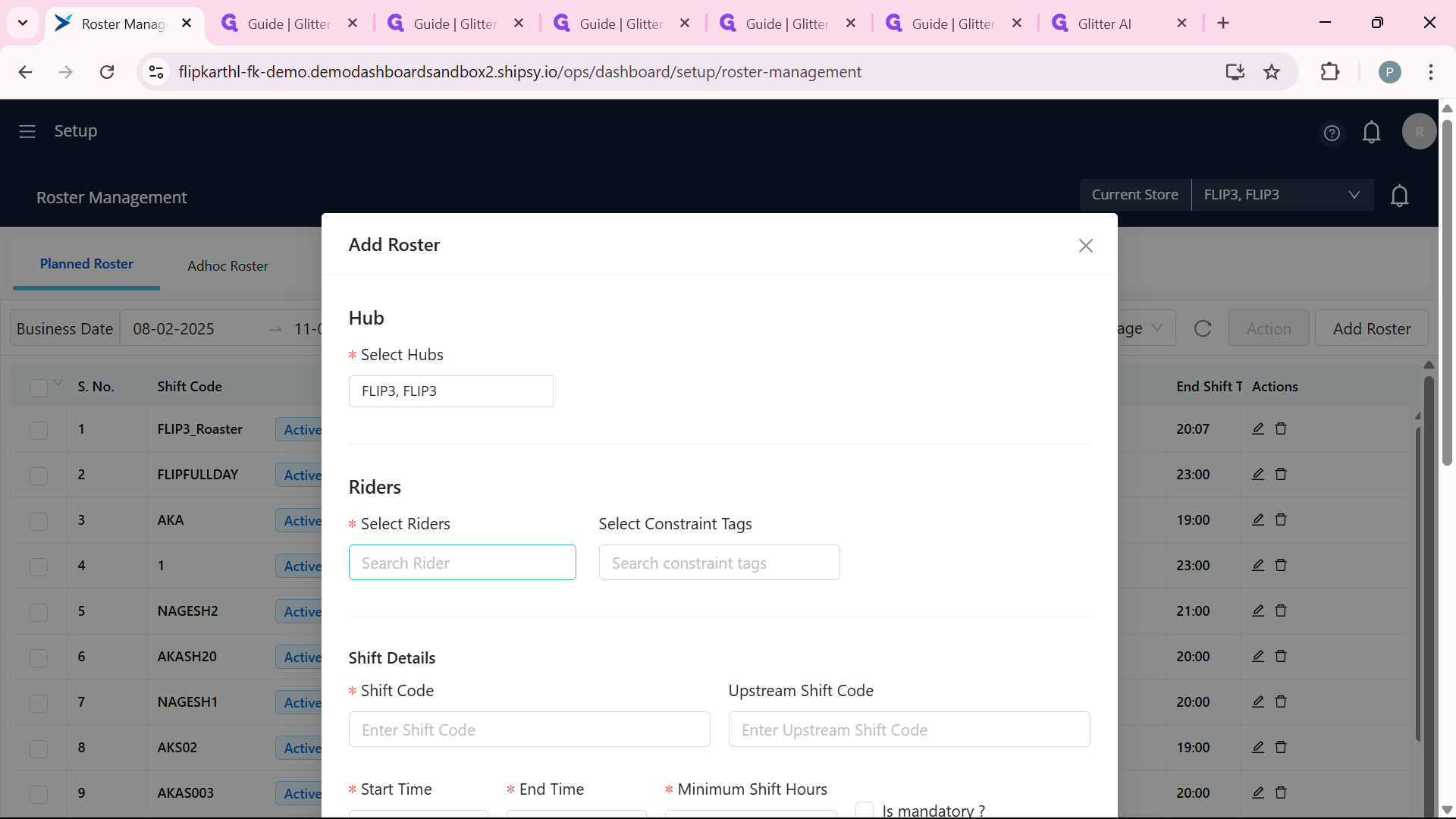Reload the browser page
This screenshot has height=819, width=1456.
(107, 72)
